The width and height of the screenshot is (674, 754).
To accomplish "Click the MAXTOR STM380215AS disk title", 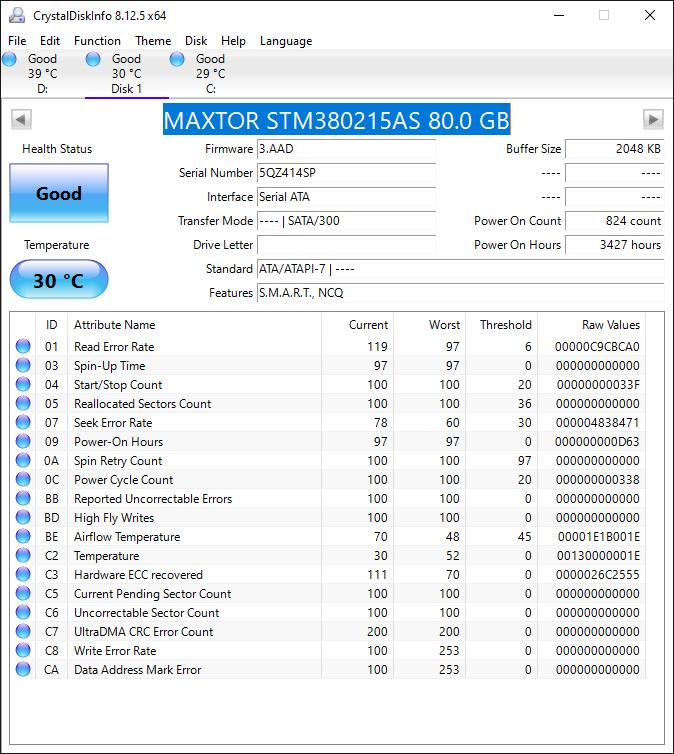I will pyautogui.click(x=337, y=119).
